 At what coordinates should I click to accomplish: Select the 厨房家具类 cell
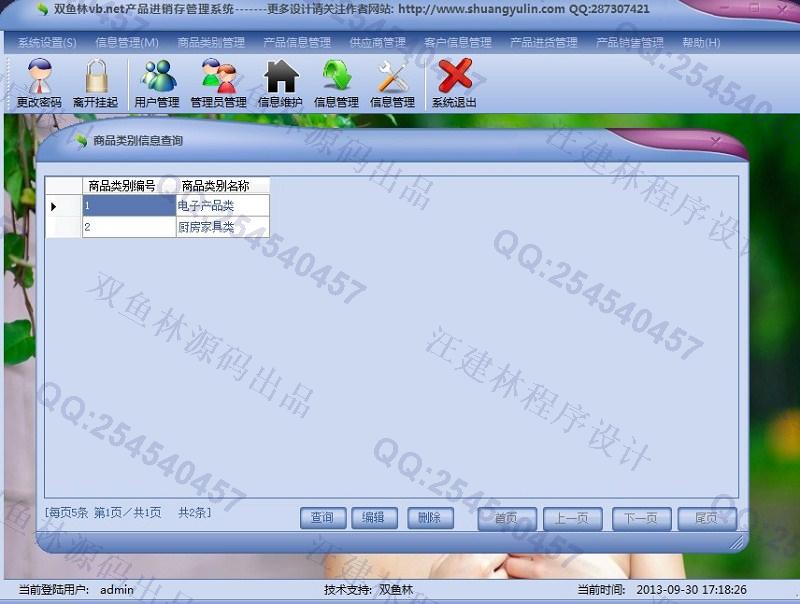click(222, 227)
